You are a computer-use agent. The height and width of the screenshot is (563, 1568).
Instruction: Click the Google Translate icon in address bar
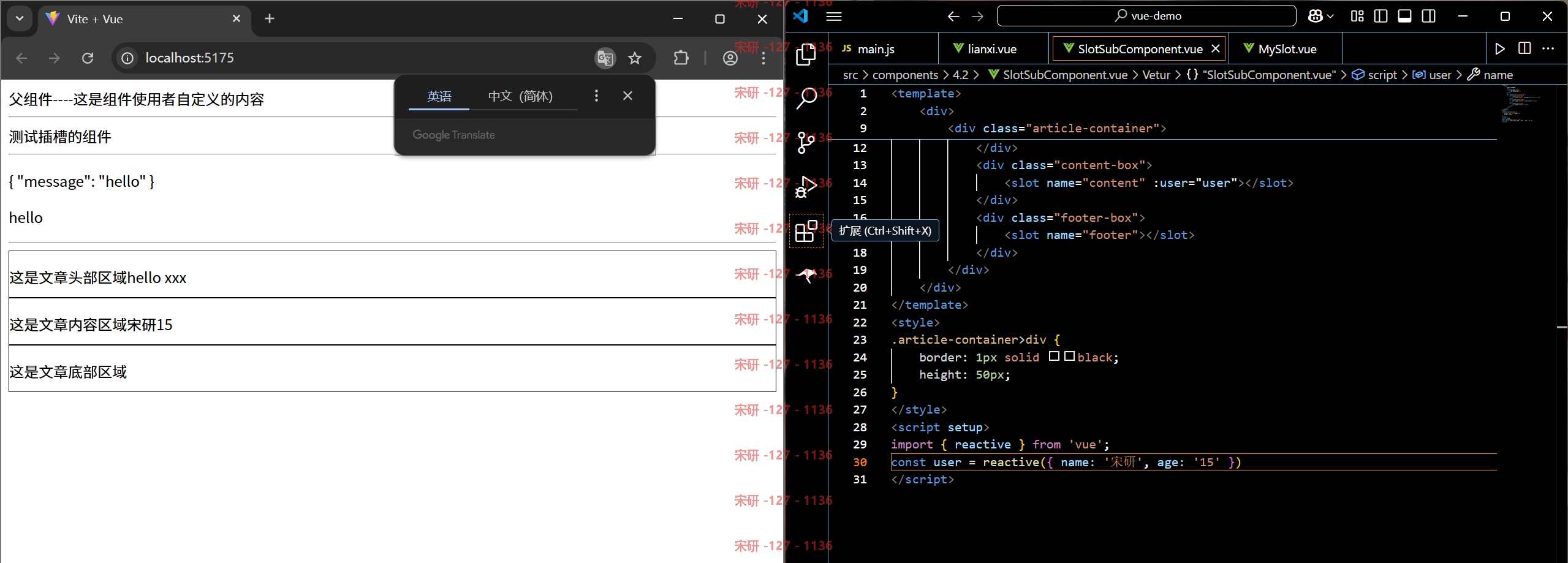(x=605, y=58)
